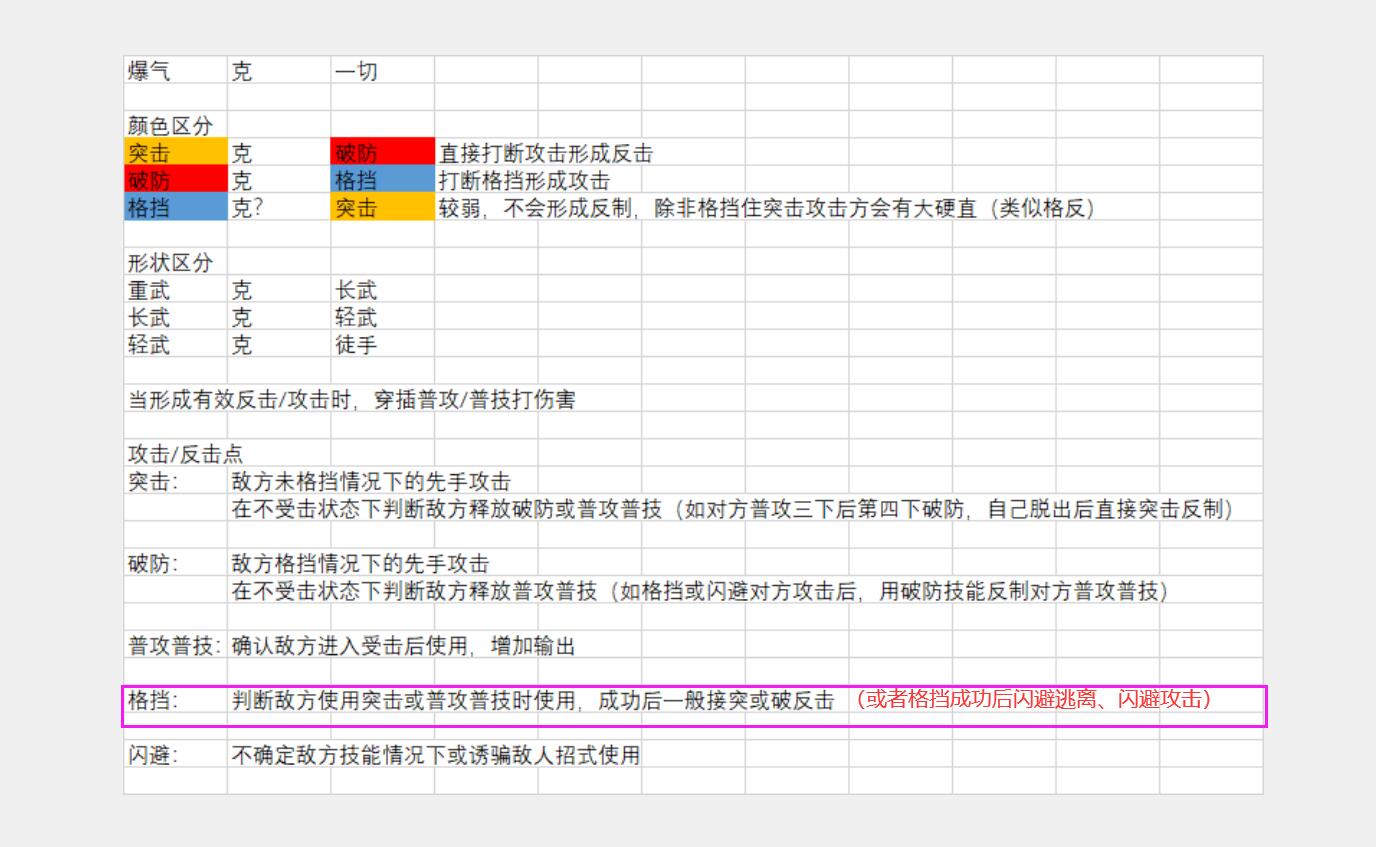Click the 颜色区分 heading cell
Screen dimensions: 1376x847
175,125
